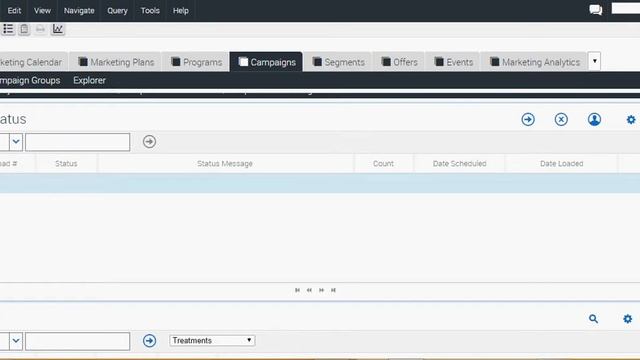Open the Help menu
The image size is (640, 360).
click(180, 11)
